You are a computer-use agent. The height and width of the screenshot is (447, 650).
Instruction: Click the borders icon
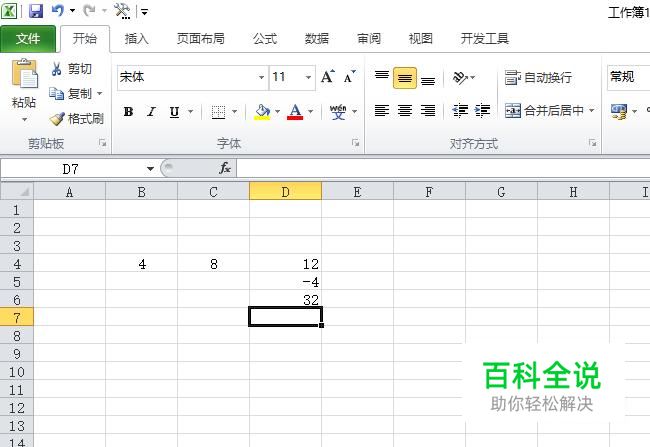(218, 112)
